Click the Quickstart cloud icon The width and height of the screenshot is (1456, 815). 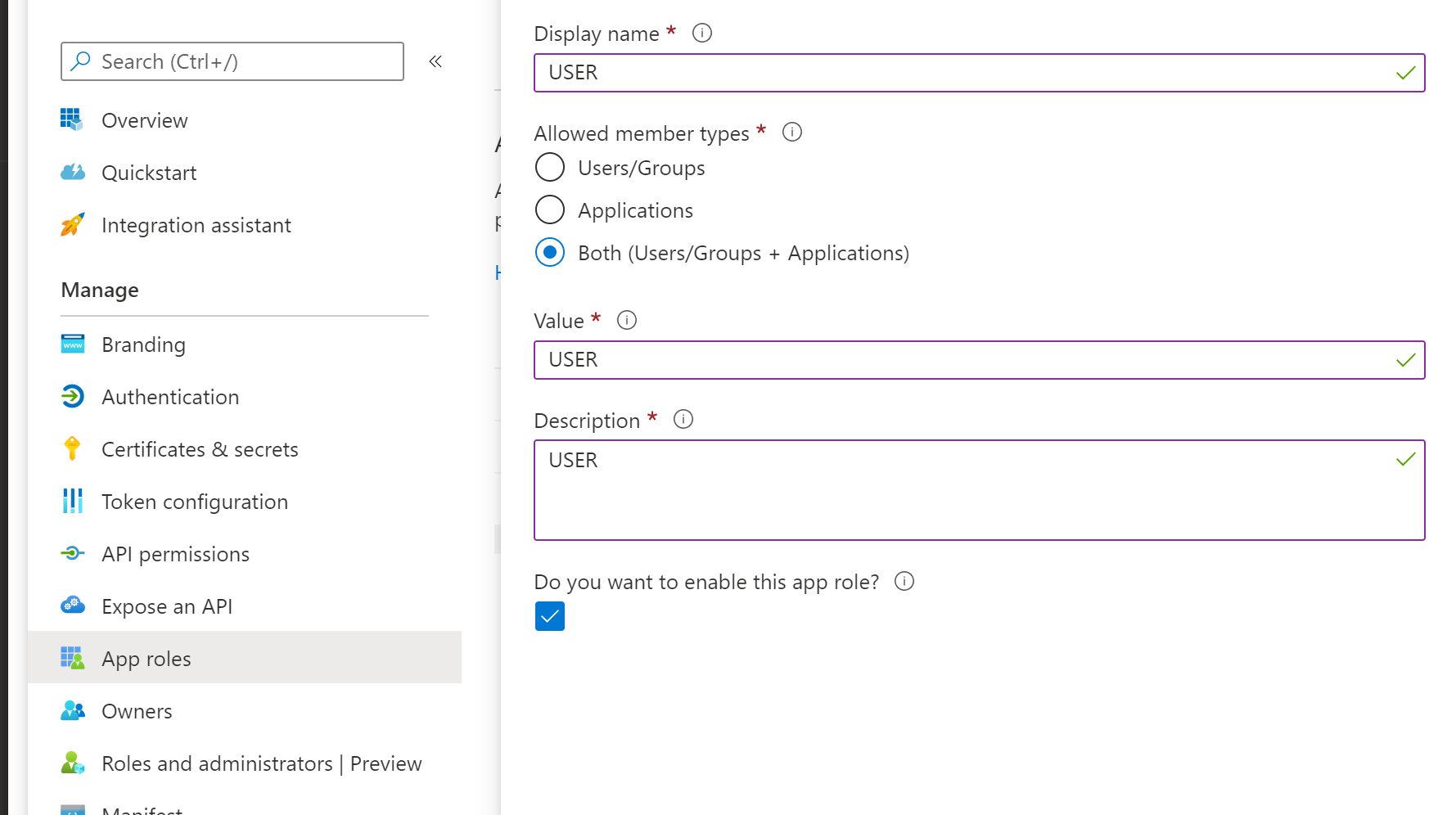pyautogui.click(x=72, y=172)
